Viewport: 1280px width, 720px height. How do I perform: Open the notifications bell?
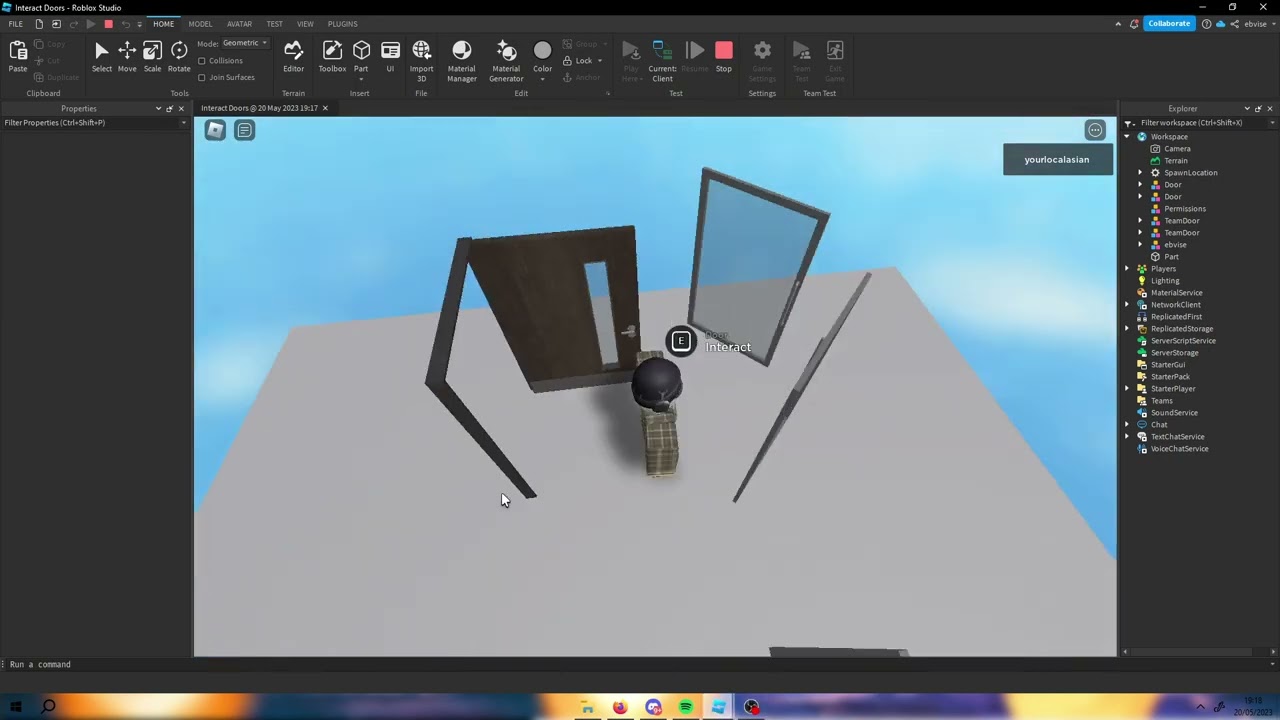1134,23
